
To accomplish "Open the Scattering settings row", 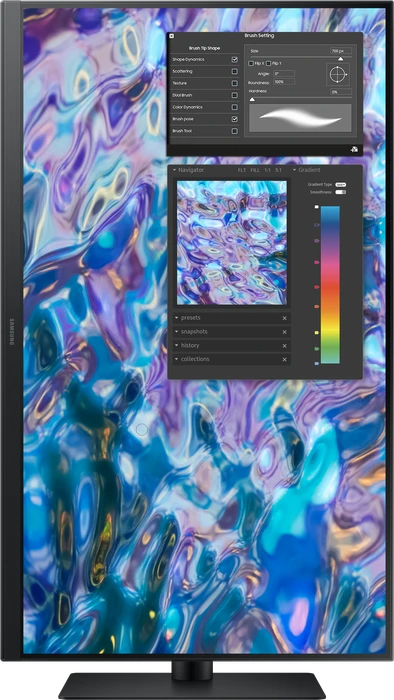I will pos(205,71).
